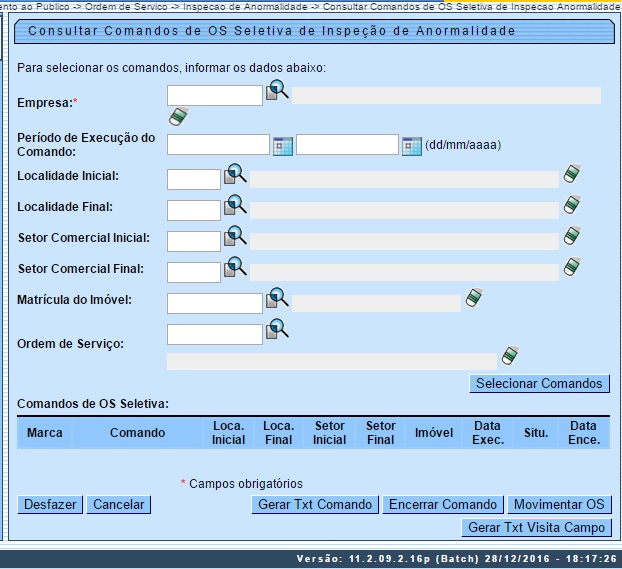Search Setor Comercial Inicial with the magnifier icon

(235, 237)
